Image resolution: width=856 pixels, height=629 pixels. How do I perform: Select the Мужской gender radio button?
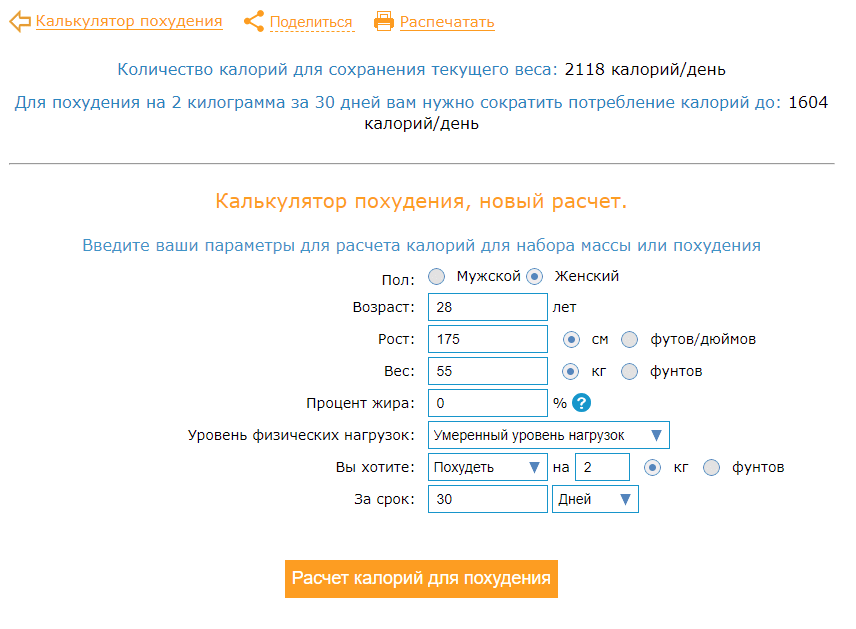click(437, 277)
